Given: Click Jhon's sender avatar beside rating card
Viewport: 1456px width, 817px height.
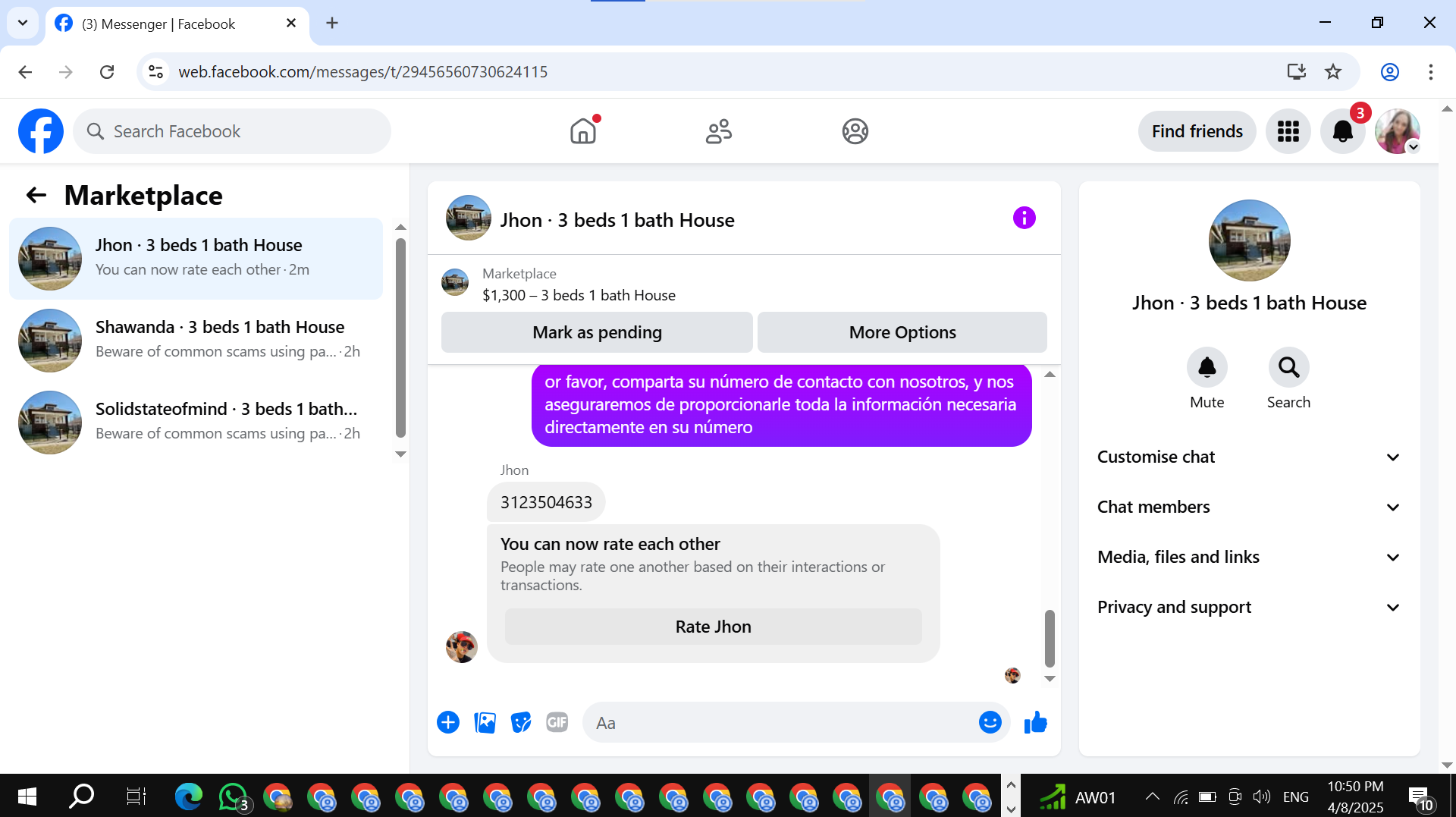Looking at the screenshot, I should [462, 647].
